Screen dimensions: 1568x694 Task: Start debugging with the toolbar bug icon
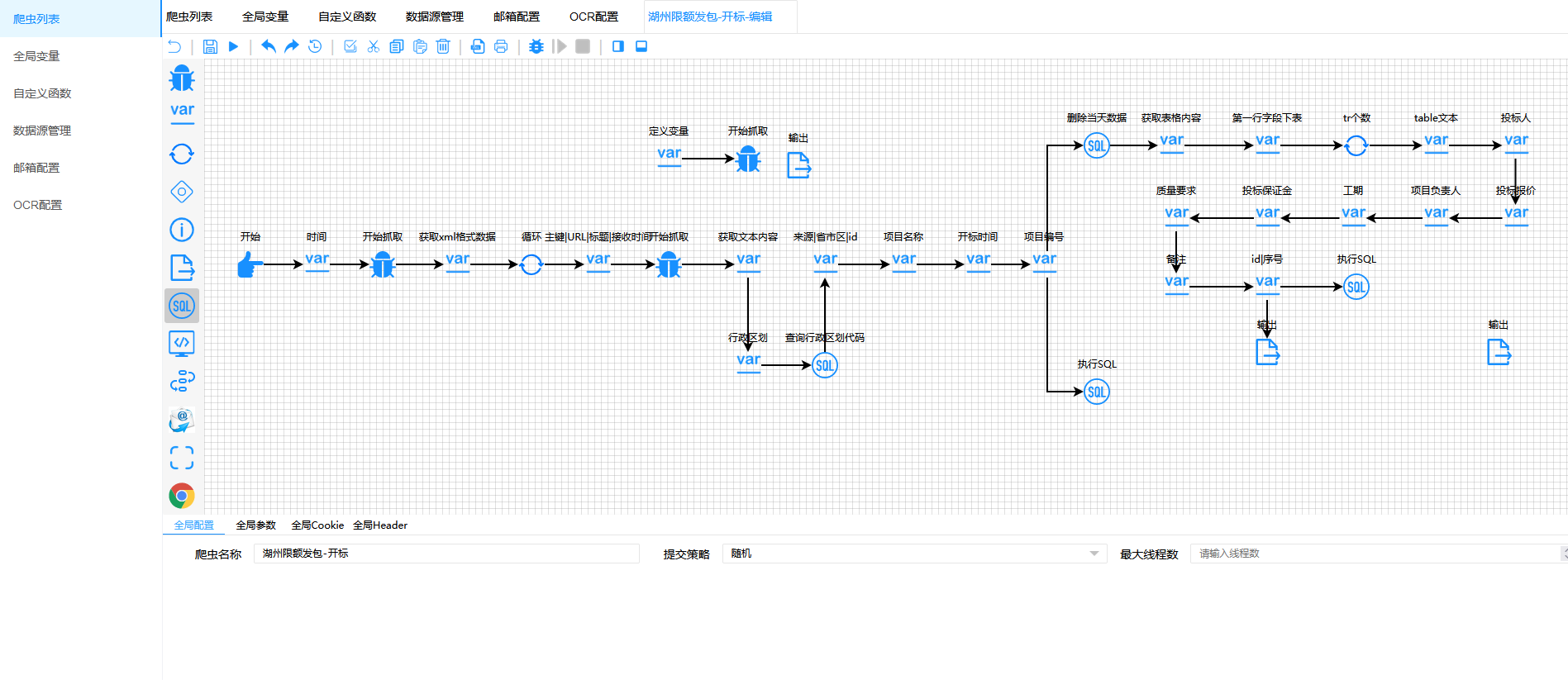point(536,46)
